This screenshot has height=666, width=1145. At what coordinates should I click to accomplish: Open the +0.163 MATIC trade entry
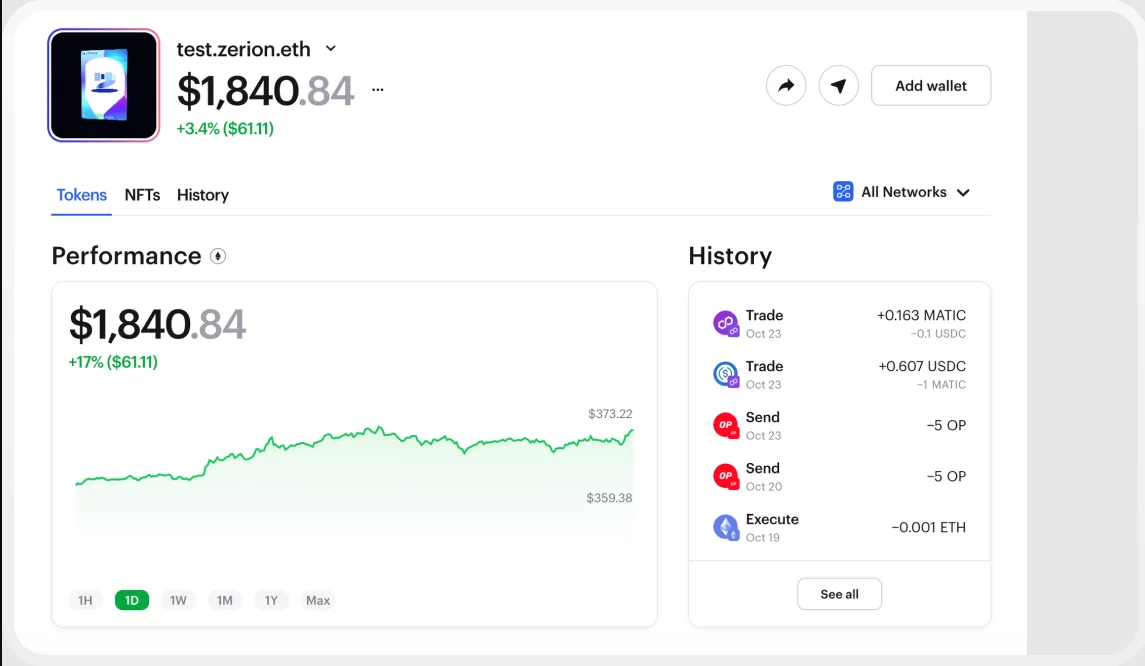click(840, 324)
